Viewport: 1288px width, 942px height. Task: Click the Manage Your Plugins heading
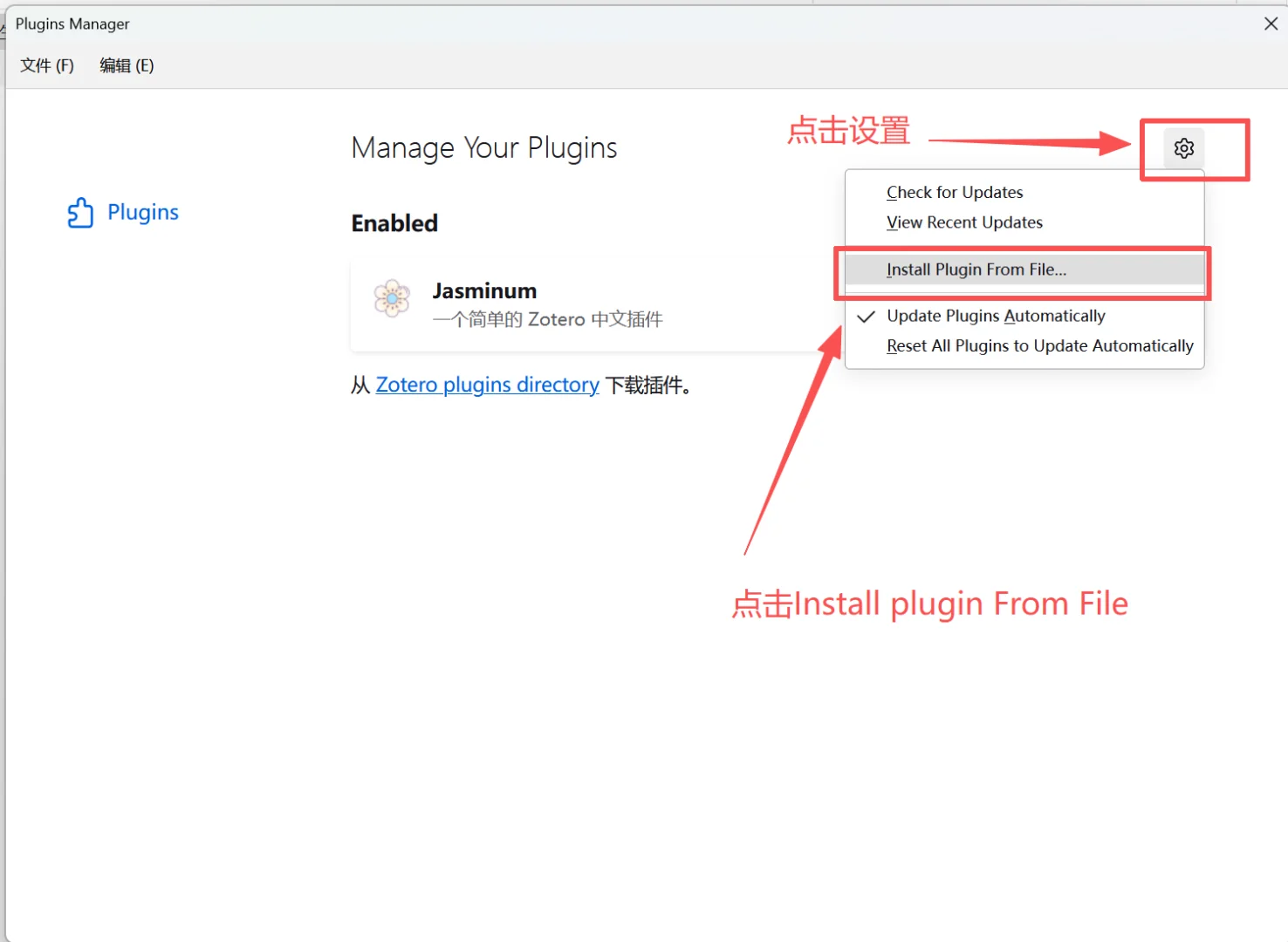tap(484, 148)
